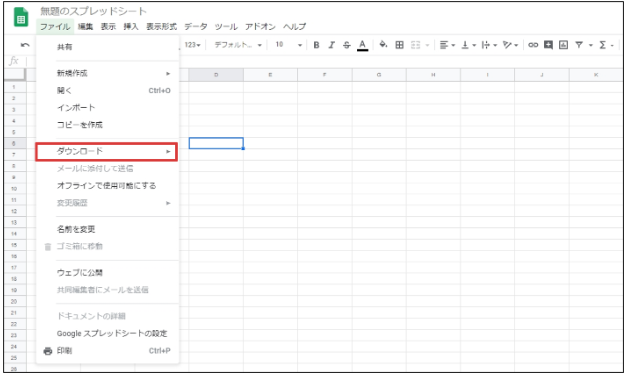Insert a chart using toolbar icon
Screen dimensions: 627x375
point(563,45)
